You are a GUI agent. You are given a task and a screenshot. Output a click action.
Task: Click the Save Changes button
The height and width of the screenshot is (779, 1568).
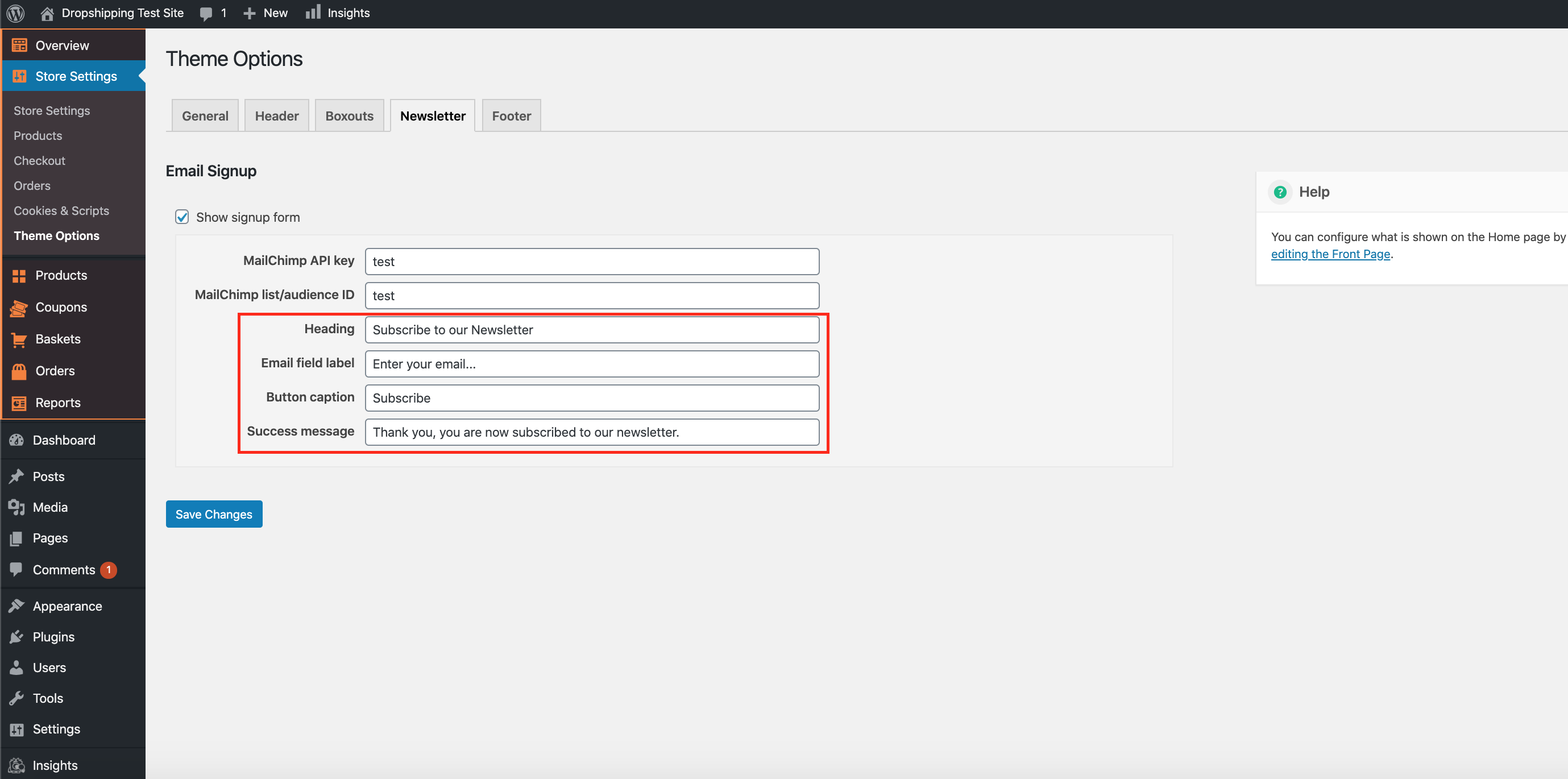click(x=214, y=514)
